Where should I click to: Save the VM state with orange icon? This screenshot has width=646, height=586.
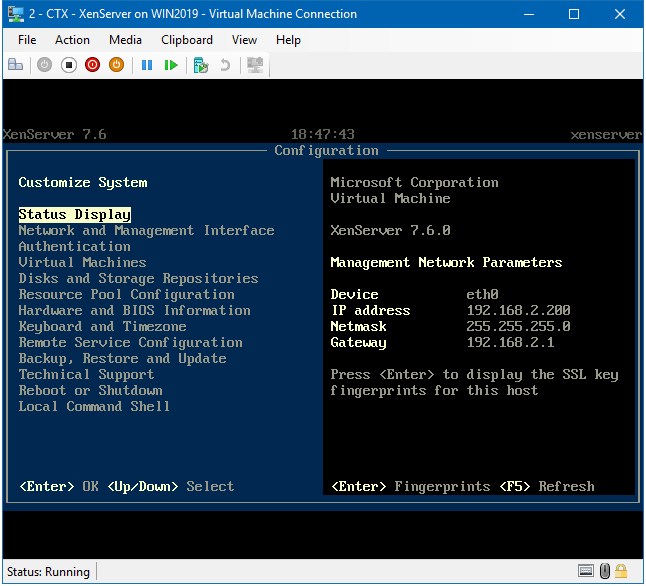pyautogui.click(x=117, y=65)
